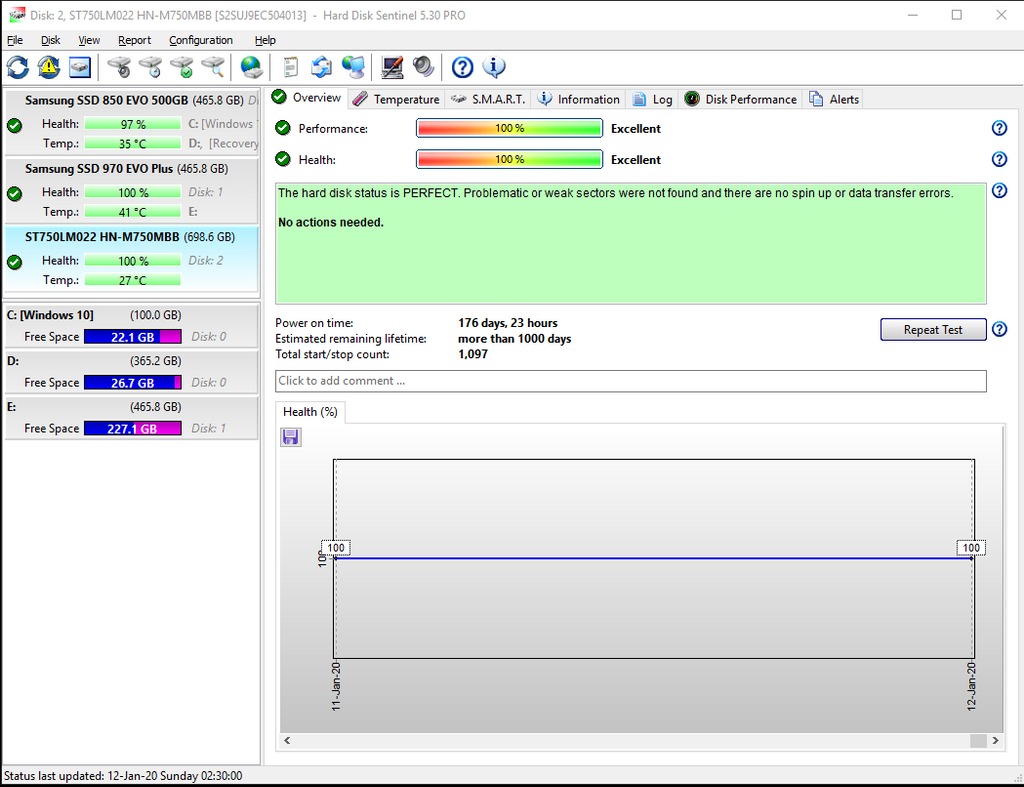The image size is (1024, 787).
Task: Click help icon next to Performance bar
Action: pyautogui.click(x=998, y=128)
